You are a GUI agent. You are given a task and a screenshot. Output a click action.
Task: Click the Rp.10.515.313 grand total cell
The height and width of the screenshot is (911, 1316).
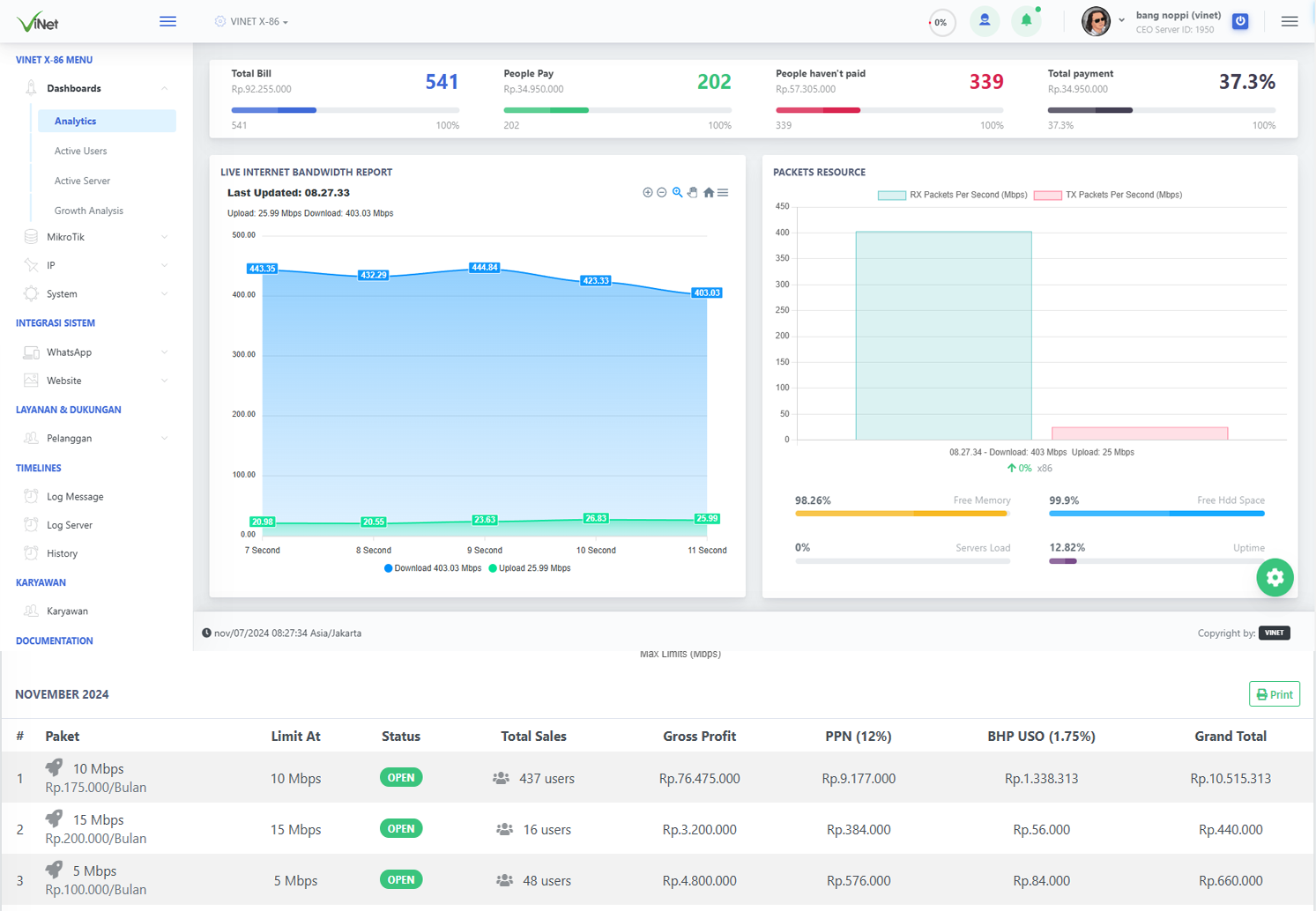1230,778
